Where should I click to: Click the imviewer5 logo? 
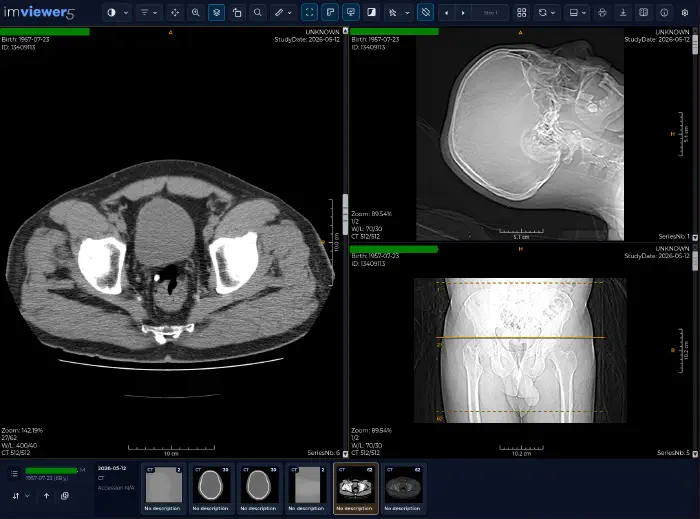click(x=39, y=12)
